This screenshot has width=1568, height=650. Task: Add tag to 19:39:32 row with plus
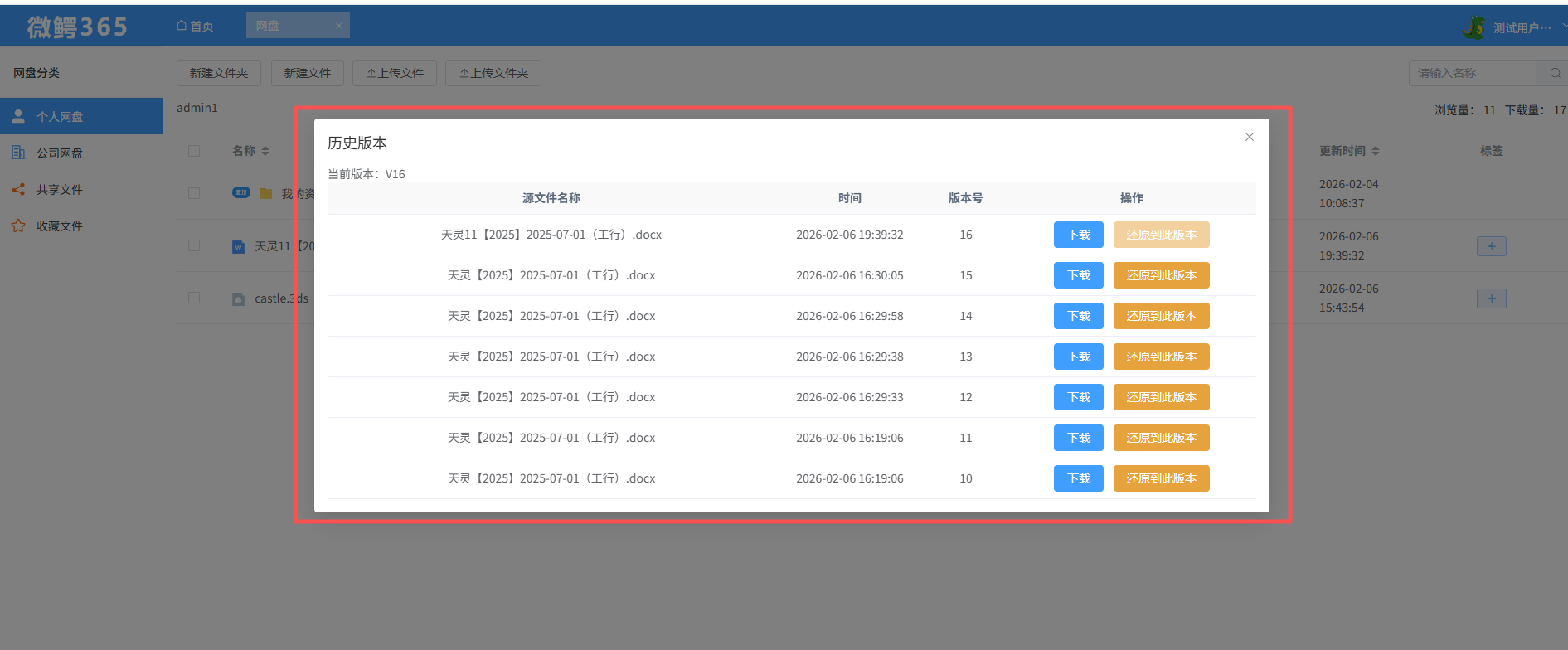[1491, 246]
